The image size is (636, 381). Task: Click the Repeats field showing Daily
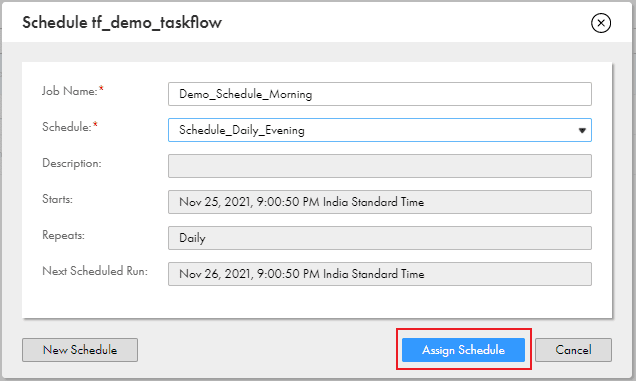(380, 238)
